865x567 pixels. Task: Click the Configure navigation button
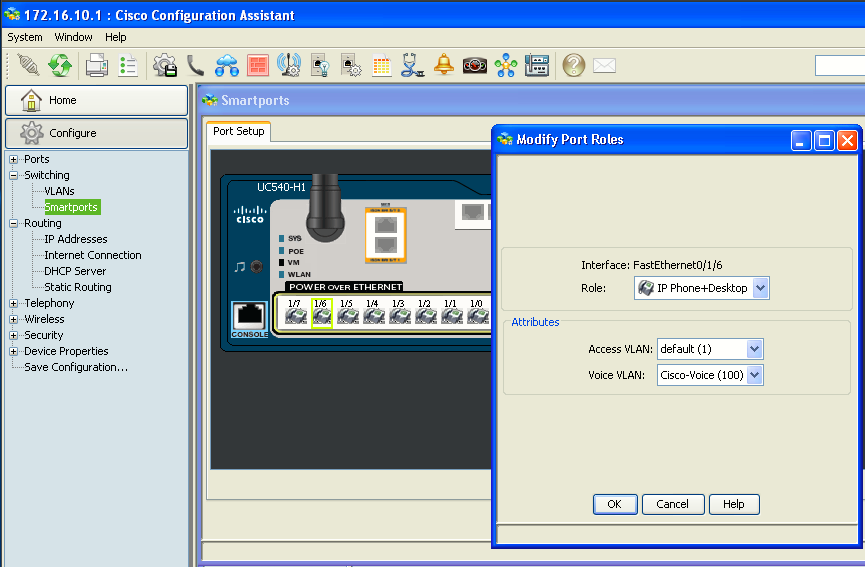tap(97, 133)
